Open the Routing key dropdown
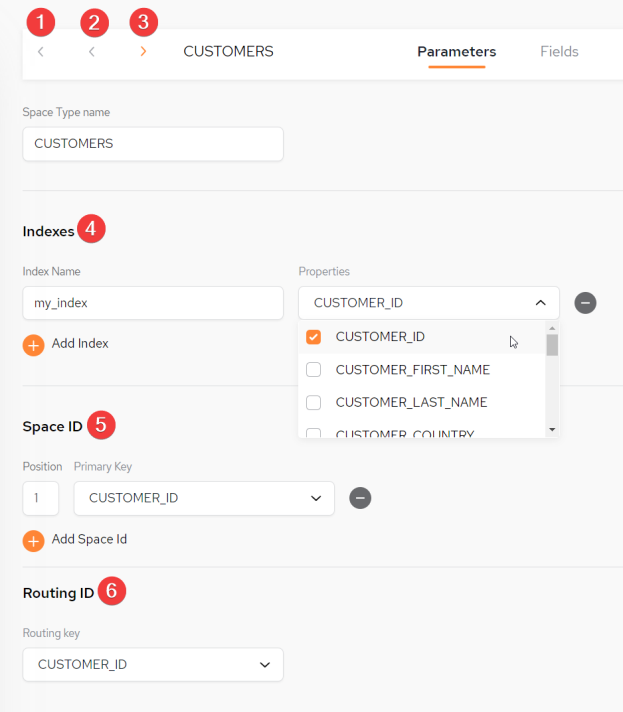 153,665
